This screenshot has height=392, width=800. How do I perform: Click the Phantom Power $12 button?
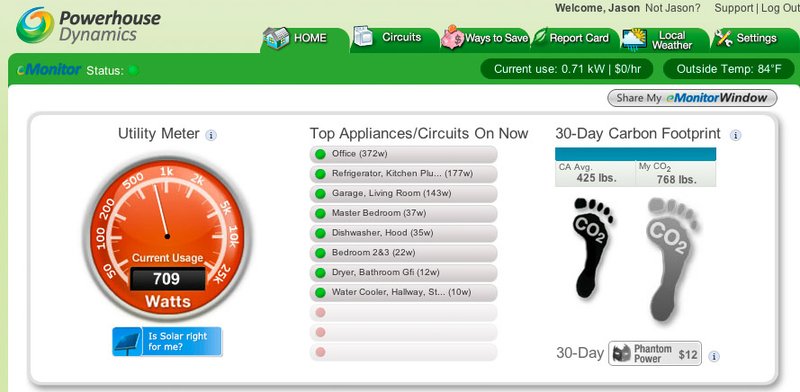coord(655,353)
